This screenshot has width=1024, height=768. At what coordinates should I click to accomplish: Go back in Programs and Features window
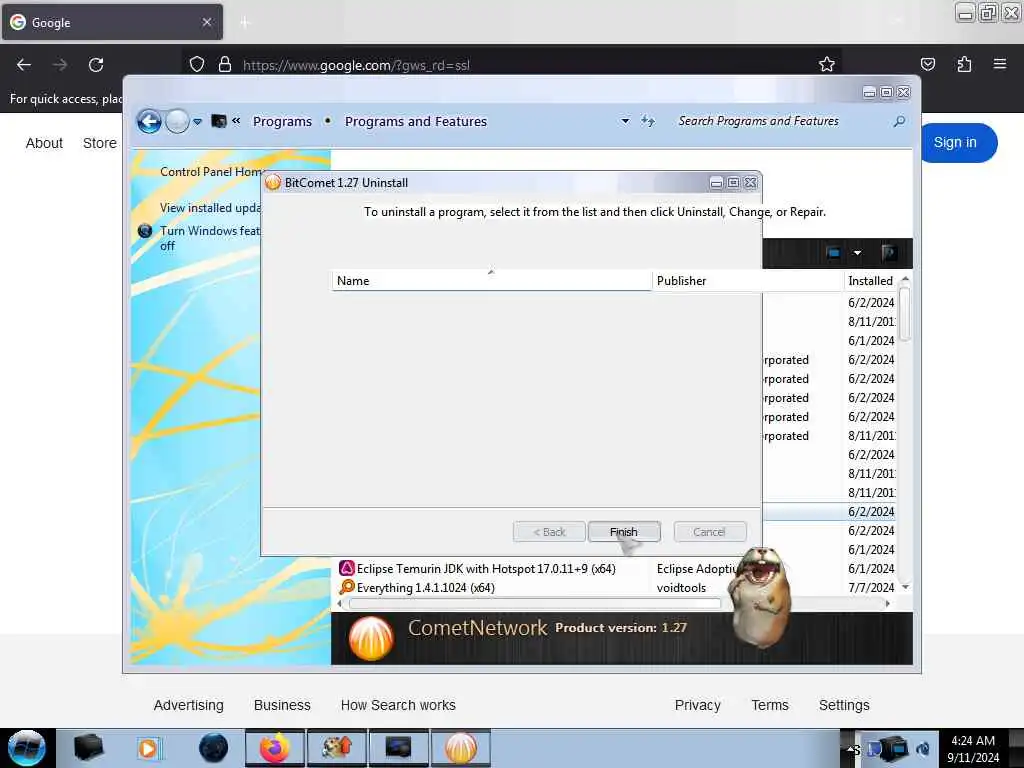(x=150, y=121)
